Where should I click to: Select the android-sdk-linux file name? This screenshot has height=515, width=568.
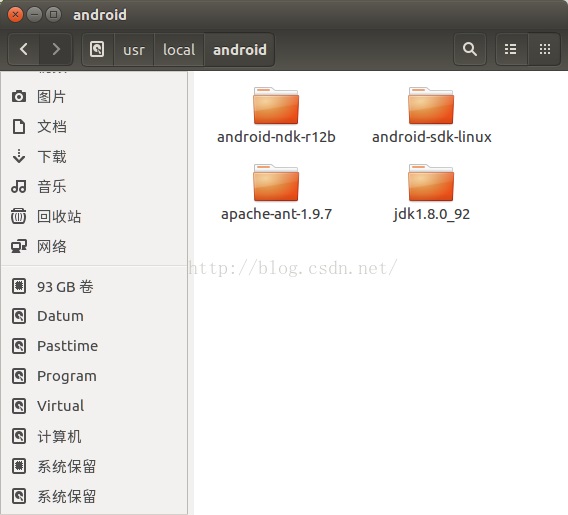431,137
